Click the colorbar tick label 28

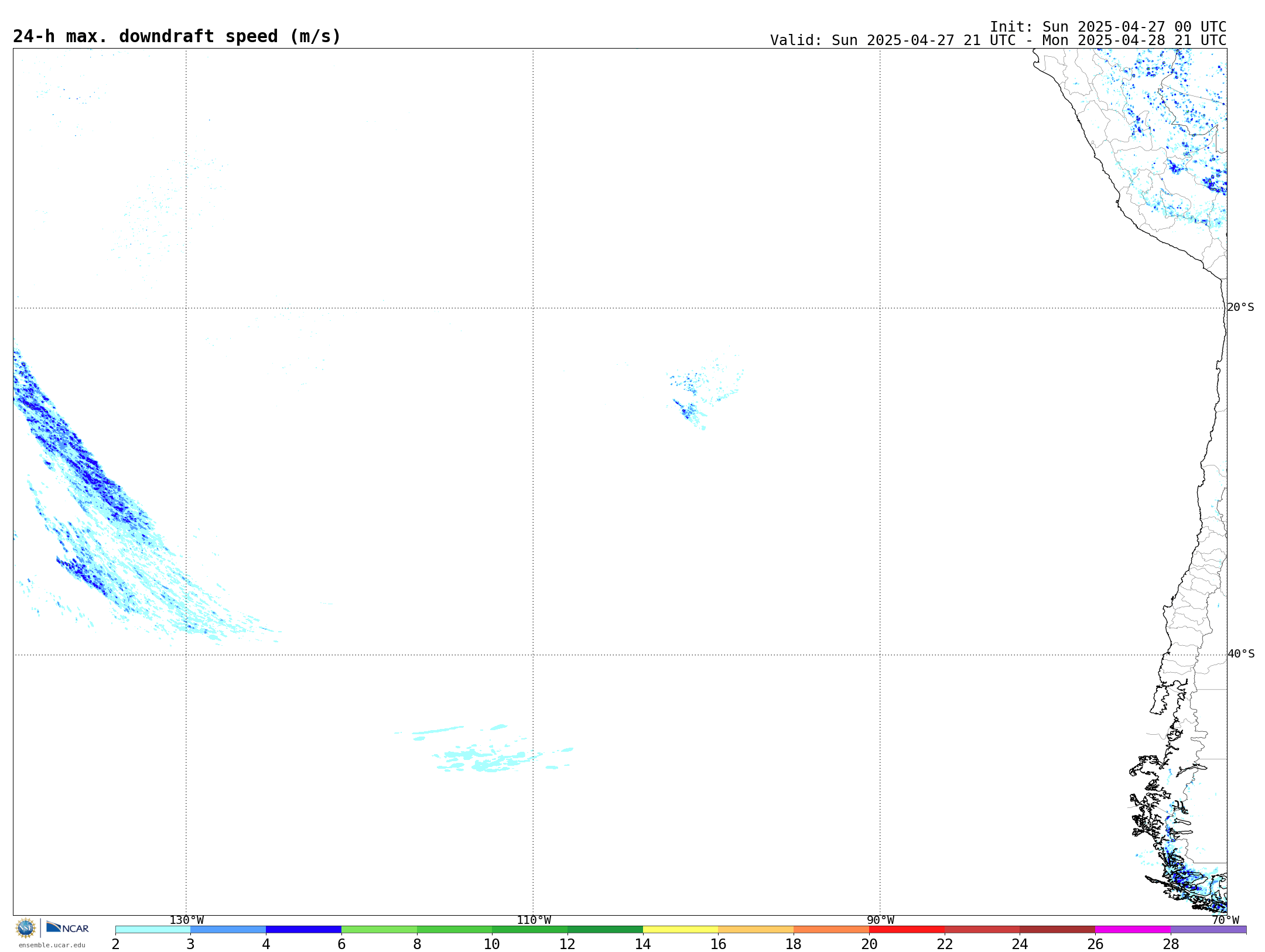point(1171,944)
